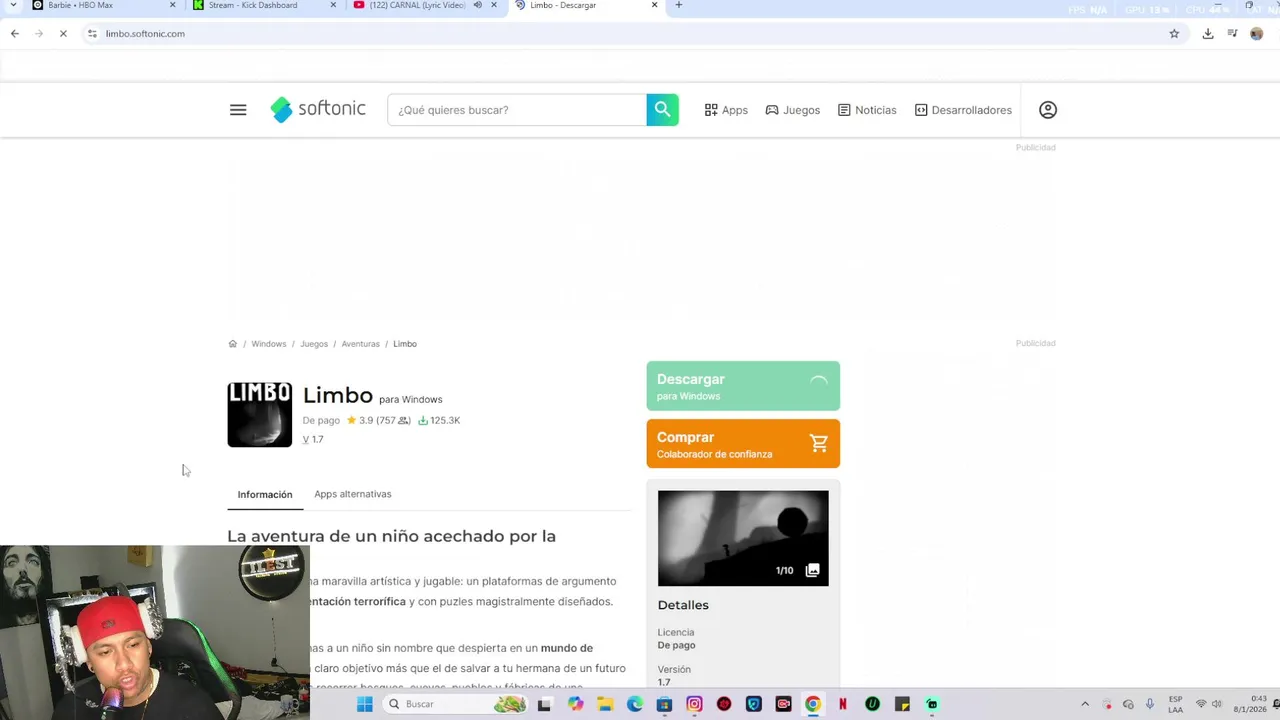Close the Barbie HBO Max tab

pyautogui.click(x=172, y=5)
